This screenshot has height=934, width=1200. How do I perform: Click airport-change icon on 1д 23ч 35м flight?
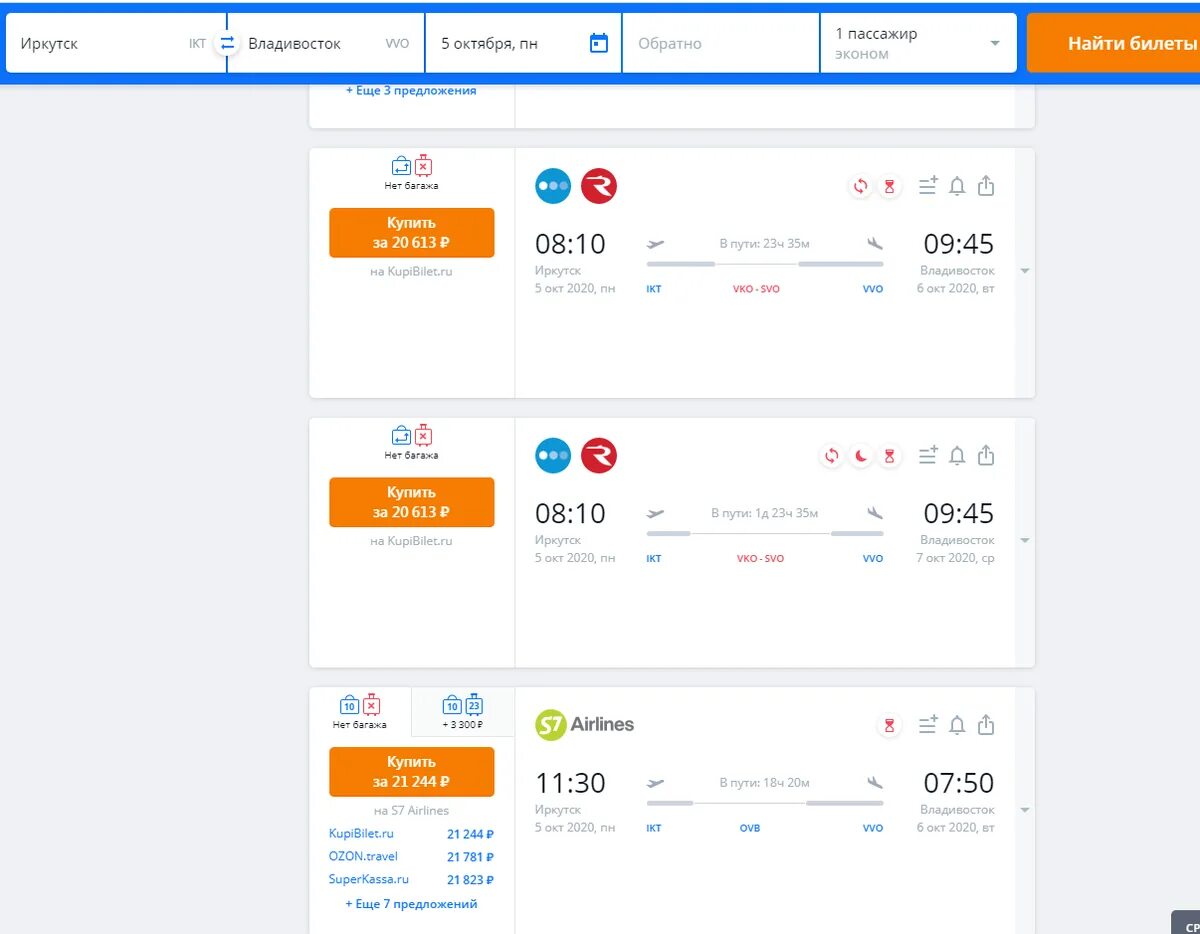click(x=831, y=456)
